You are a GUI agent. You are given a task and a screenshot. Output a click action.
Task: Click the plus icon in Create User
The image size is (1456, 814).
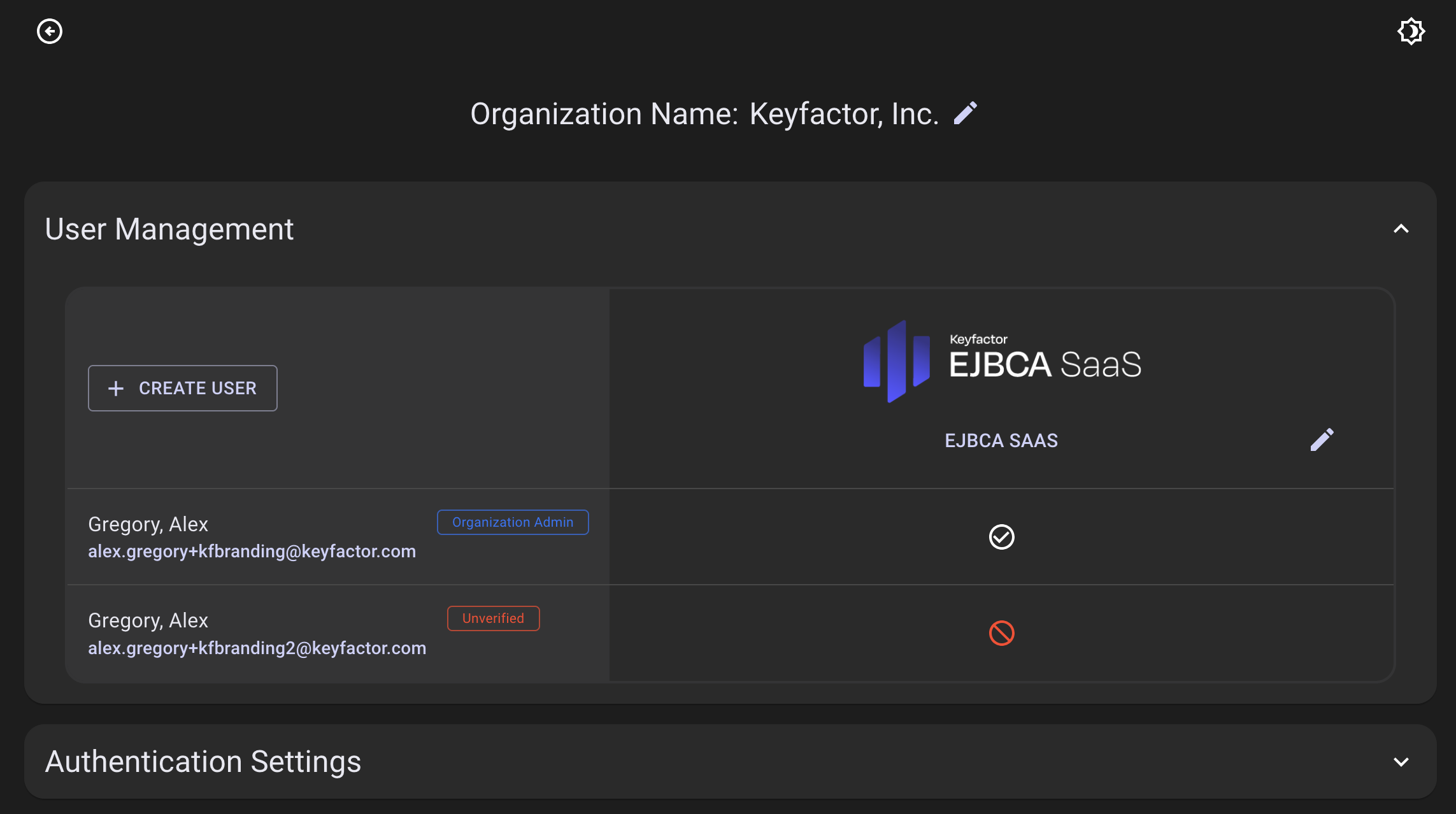(116, 389)
